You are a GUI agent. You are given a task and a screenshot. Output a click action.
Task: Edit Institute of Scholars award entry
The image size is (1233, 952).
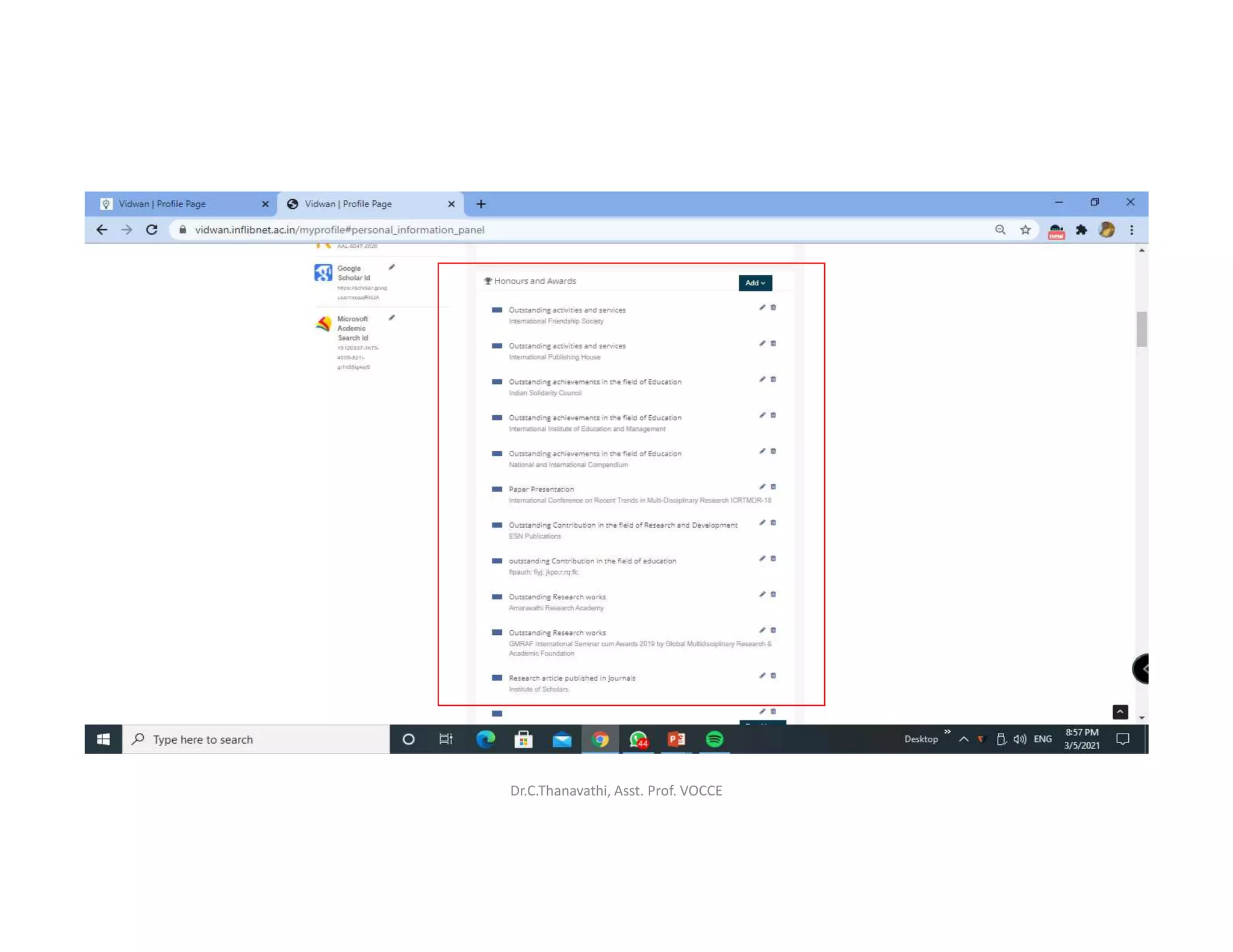[762, 675]
